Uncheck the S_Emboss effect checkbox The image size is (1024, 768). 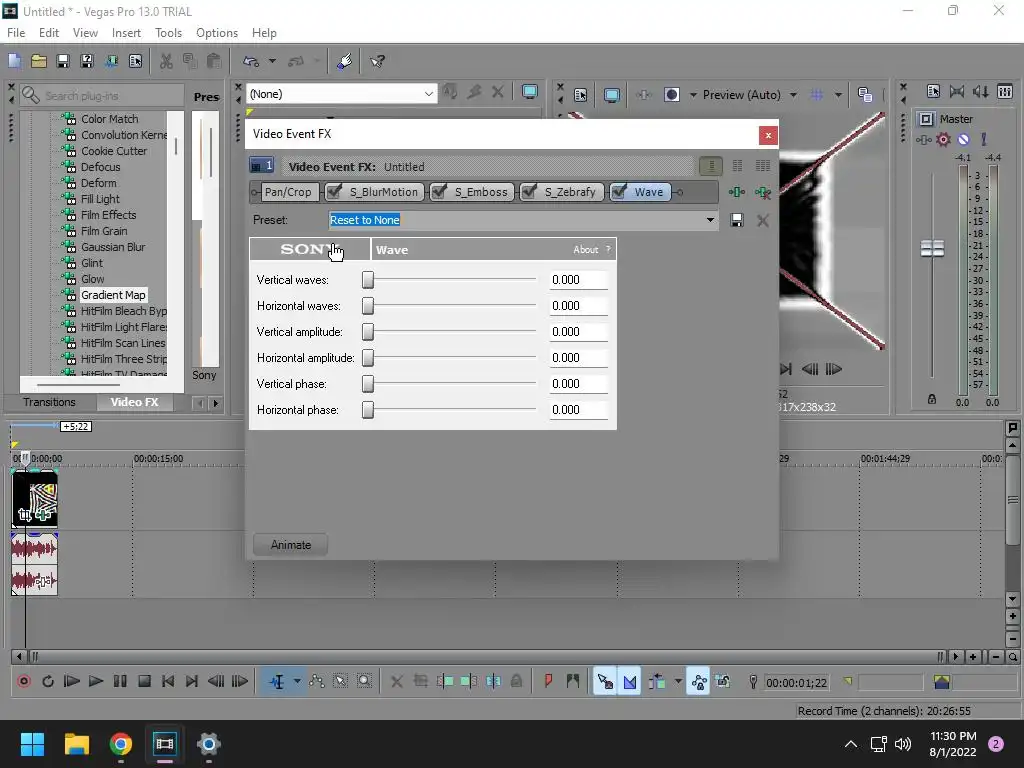coord(440,191)
